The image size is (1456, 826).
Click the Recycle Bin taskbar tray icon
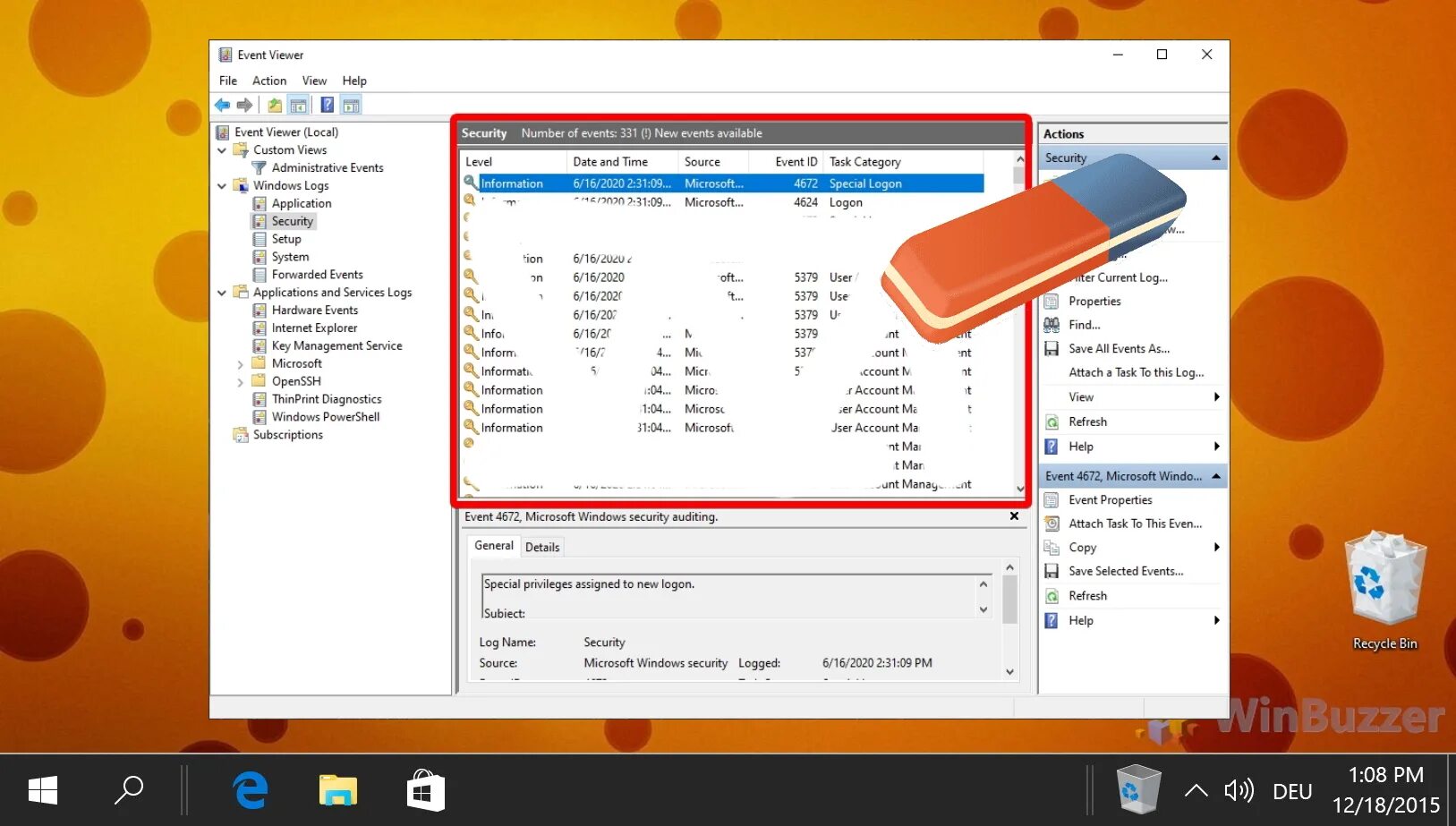click(x=1138, y=788)
